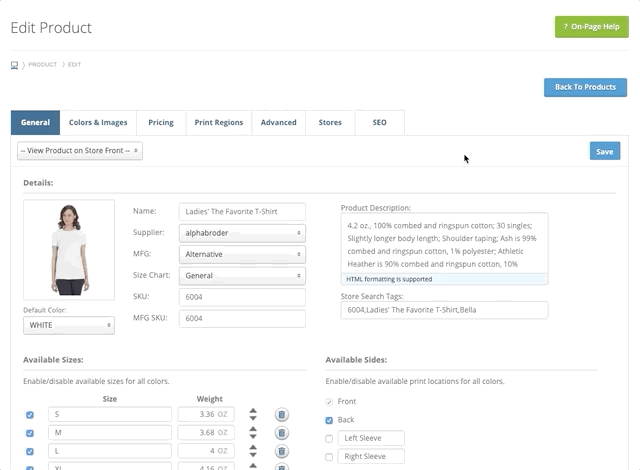Click the product thumbnail image

(69, 250)
